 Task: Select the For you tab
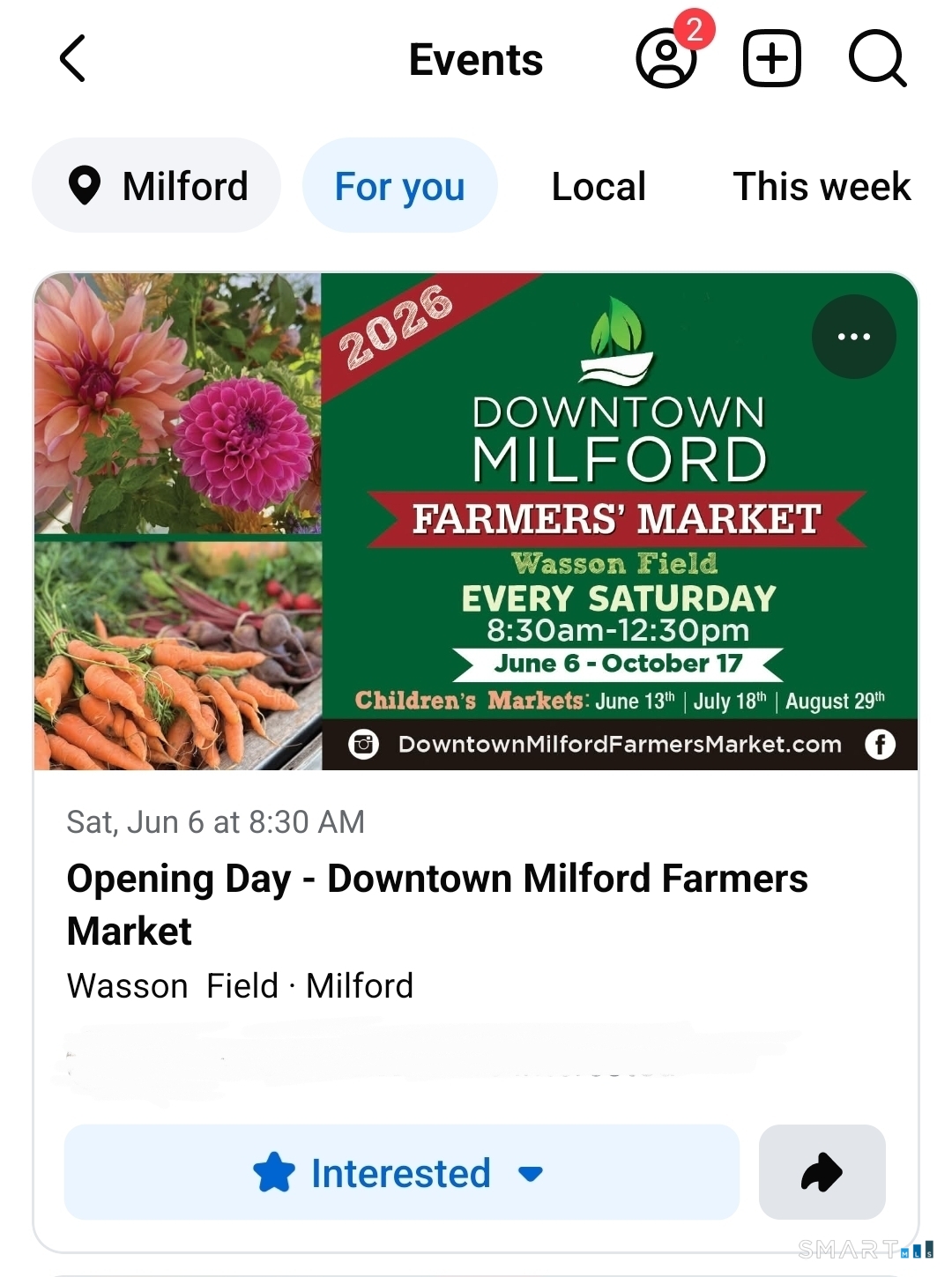click(399, 186)
